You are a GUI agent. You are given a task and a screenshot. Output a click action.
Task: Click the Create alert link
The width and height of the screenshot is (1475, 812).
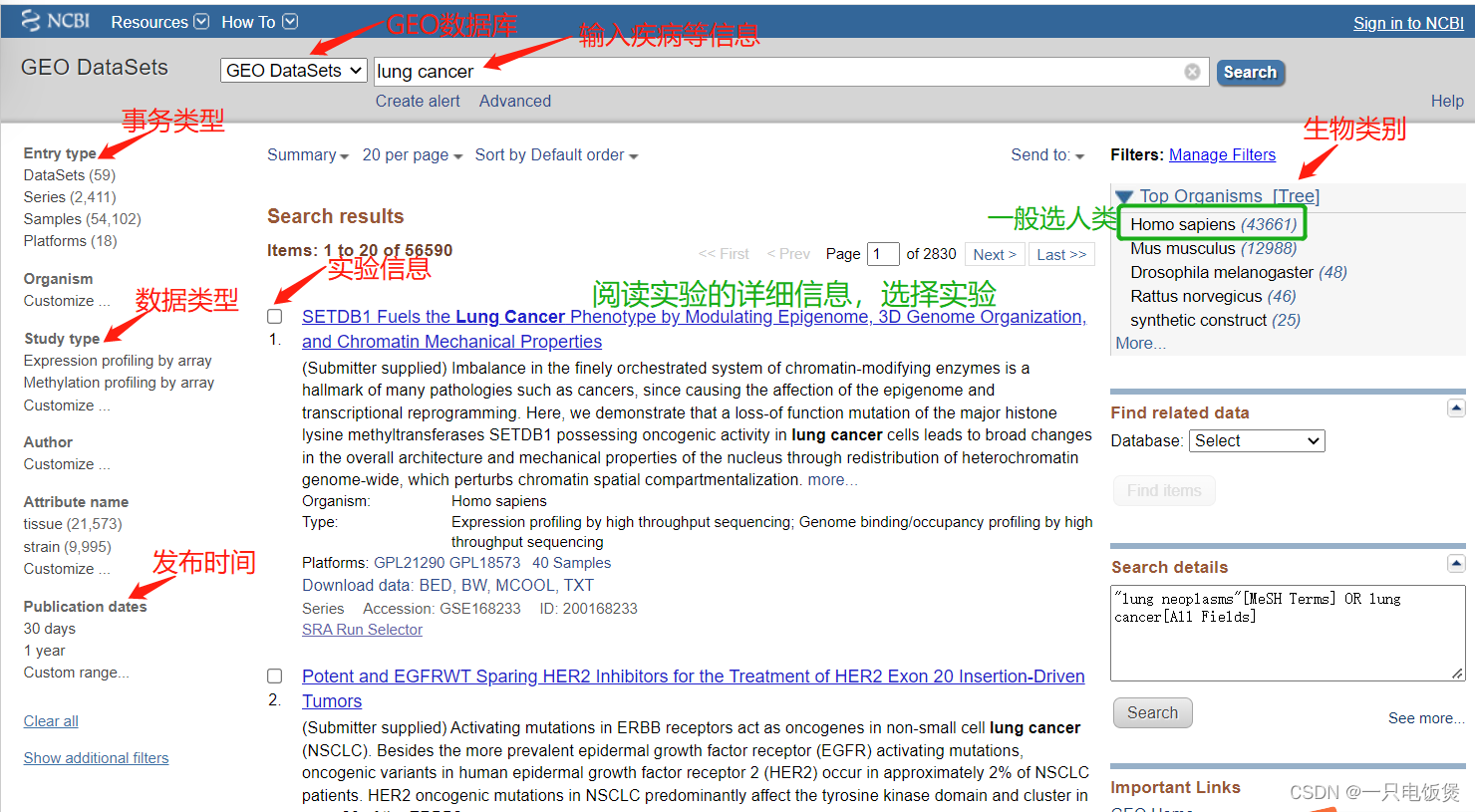click(418, 102)
